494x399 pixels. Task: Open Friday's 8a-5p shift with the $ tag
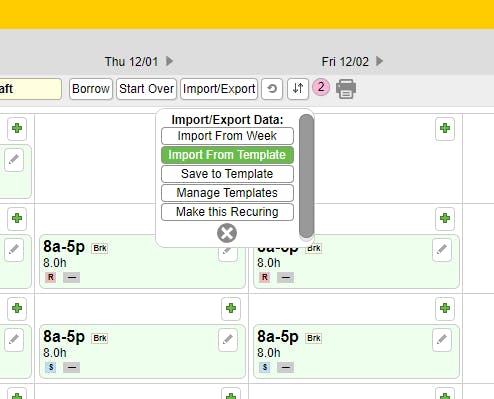click(x=356, y=352)
